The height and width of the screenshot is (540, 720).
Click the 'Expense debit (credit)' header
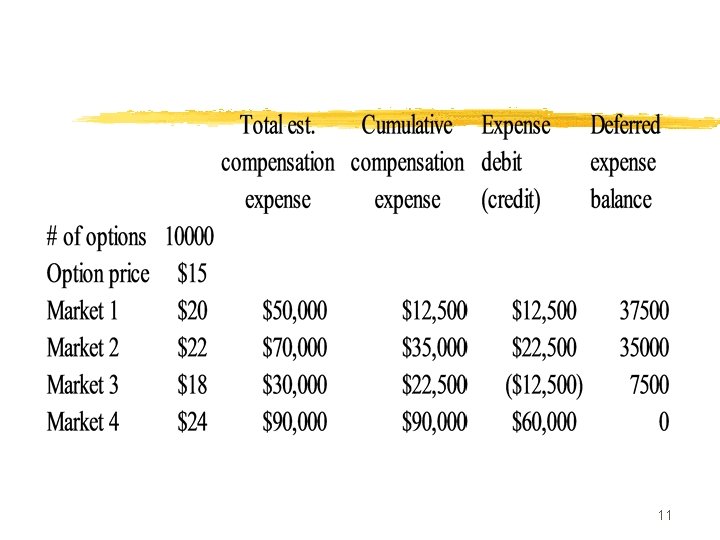[516, 162]
